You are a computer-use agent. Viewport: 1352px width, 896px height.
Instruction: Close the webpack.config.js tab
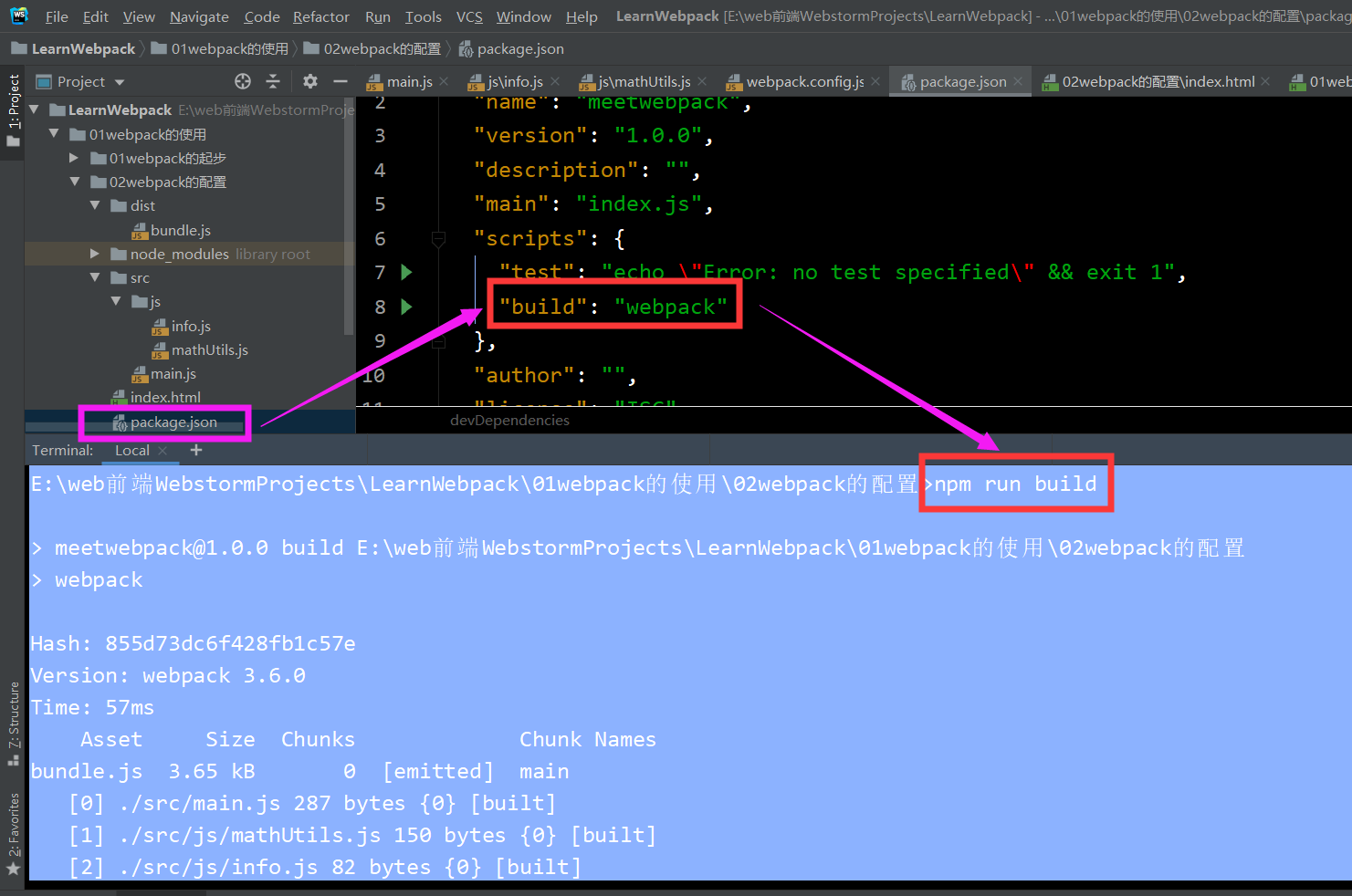click(875, 81)
